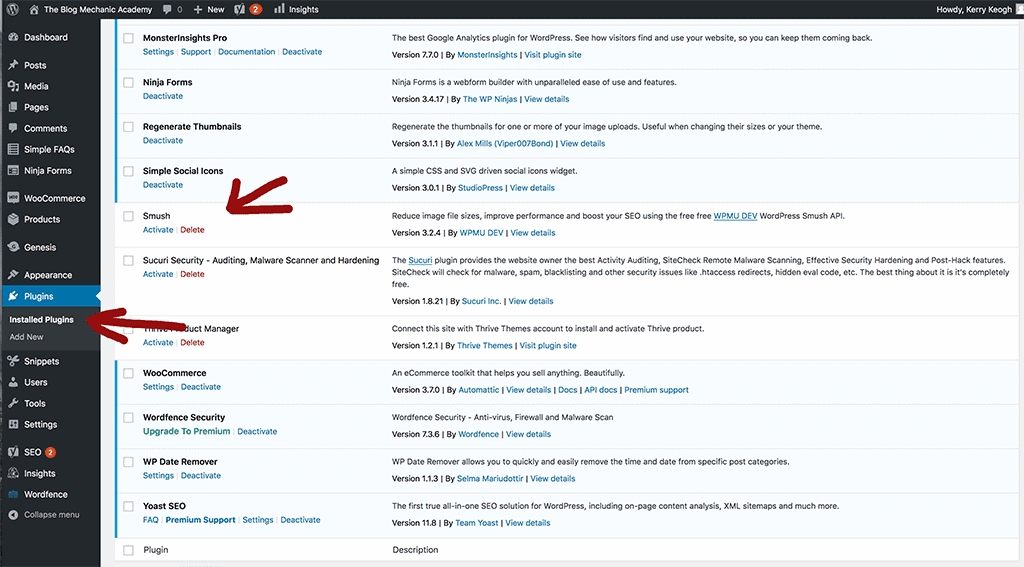Activate the Smush plugin
The width and height of the screenshot is (1024, 567).
tap(158, 230)
